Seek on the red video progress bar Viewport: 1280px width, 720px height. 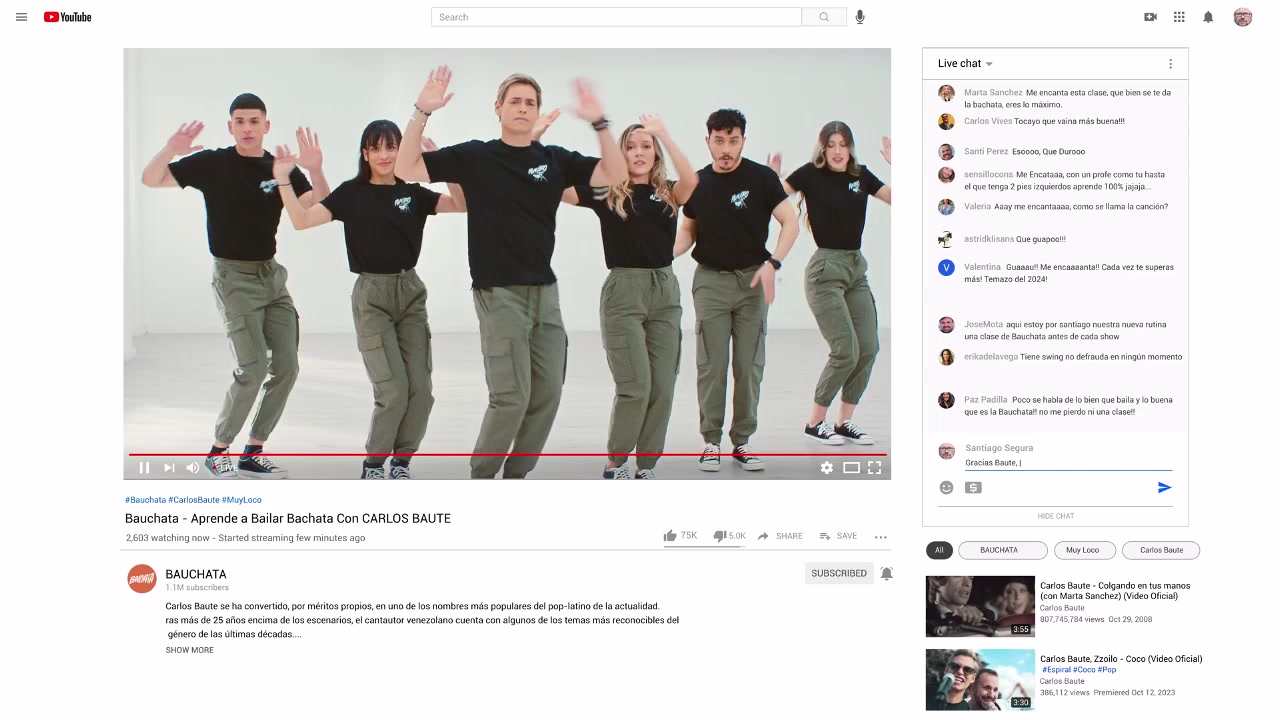[x=507, y=454]
